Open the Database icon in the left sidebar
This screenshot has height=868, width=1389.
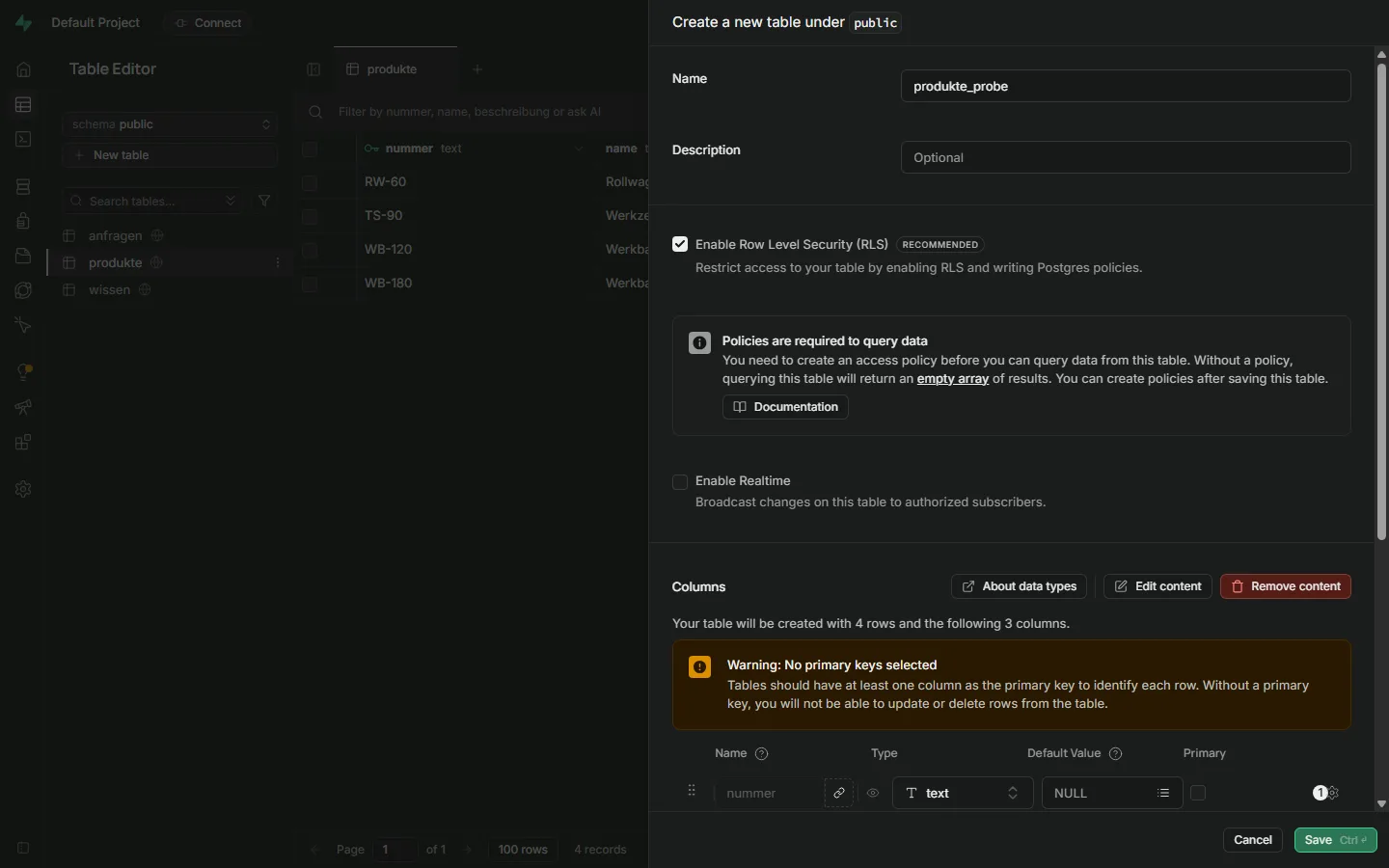[x=23, y=187]
